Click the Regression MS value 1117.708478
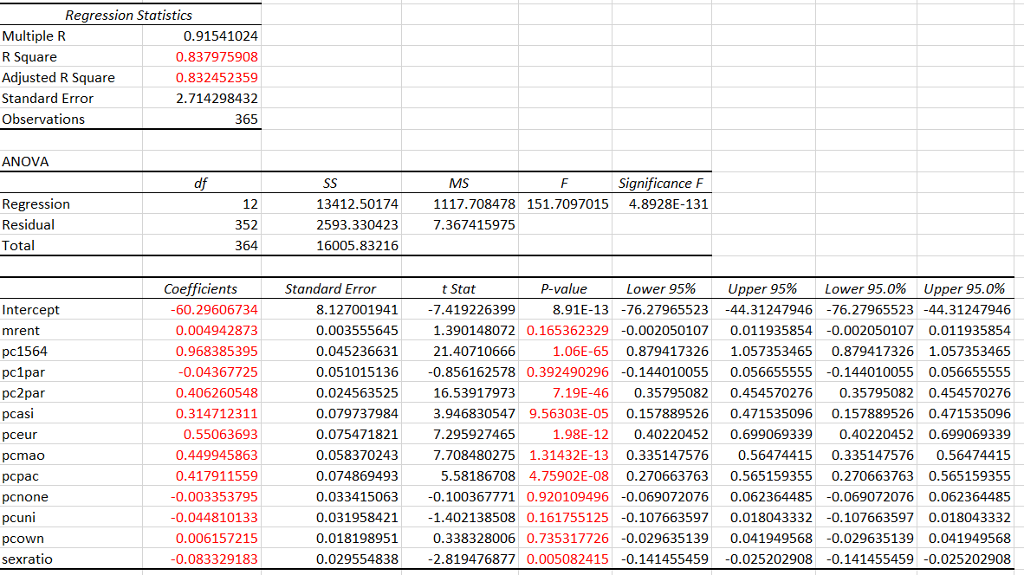Viewport: 1024px width, 575px height. (474, 204)
